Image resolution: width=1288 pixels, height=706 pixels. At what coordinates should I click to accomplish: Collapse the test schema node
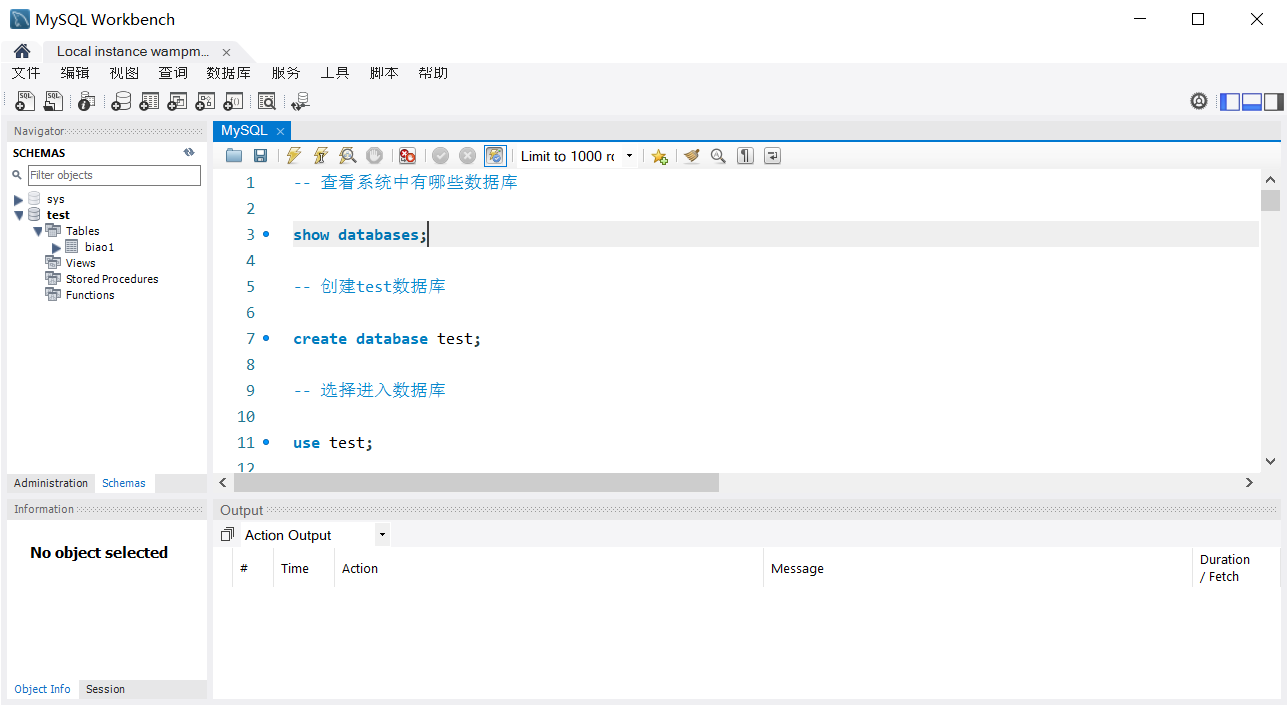click(18, 215)
